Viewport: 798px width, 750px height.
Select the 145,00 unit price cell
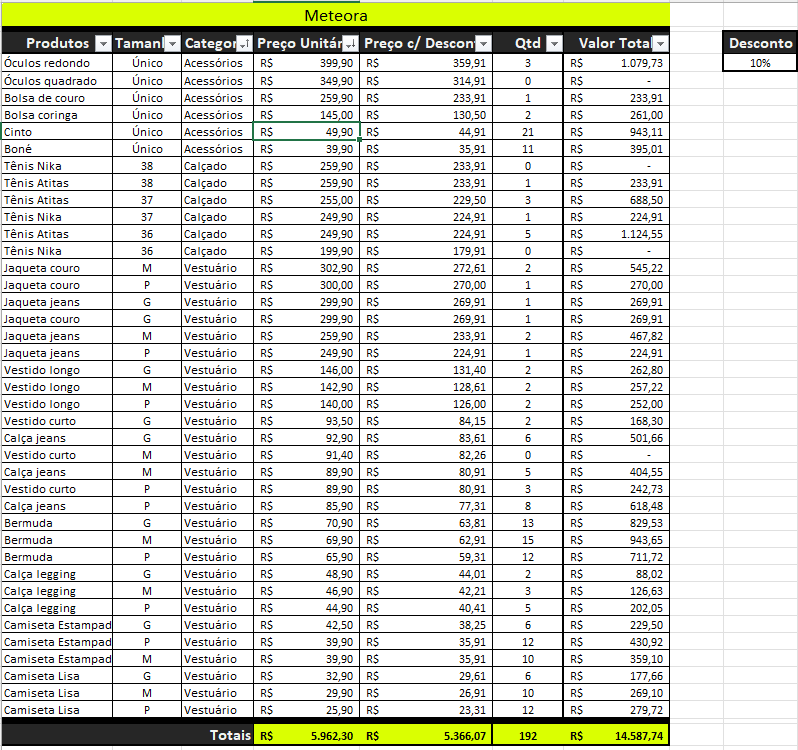(x=306, y=115)
